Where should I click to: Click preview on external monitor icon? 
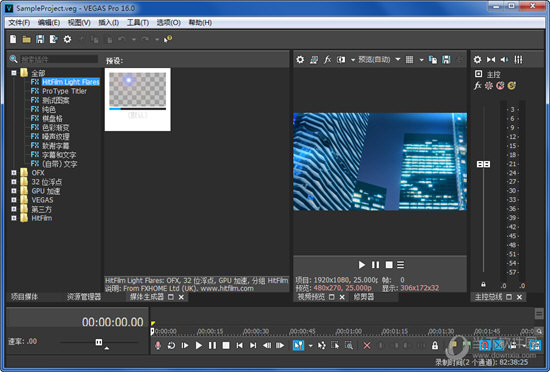click(x=314, y=60)
